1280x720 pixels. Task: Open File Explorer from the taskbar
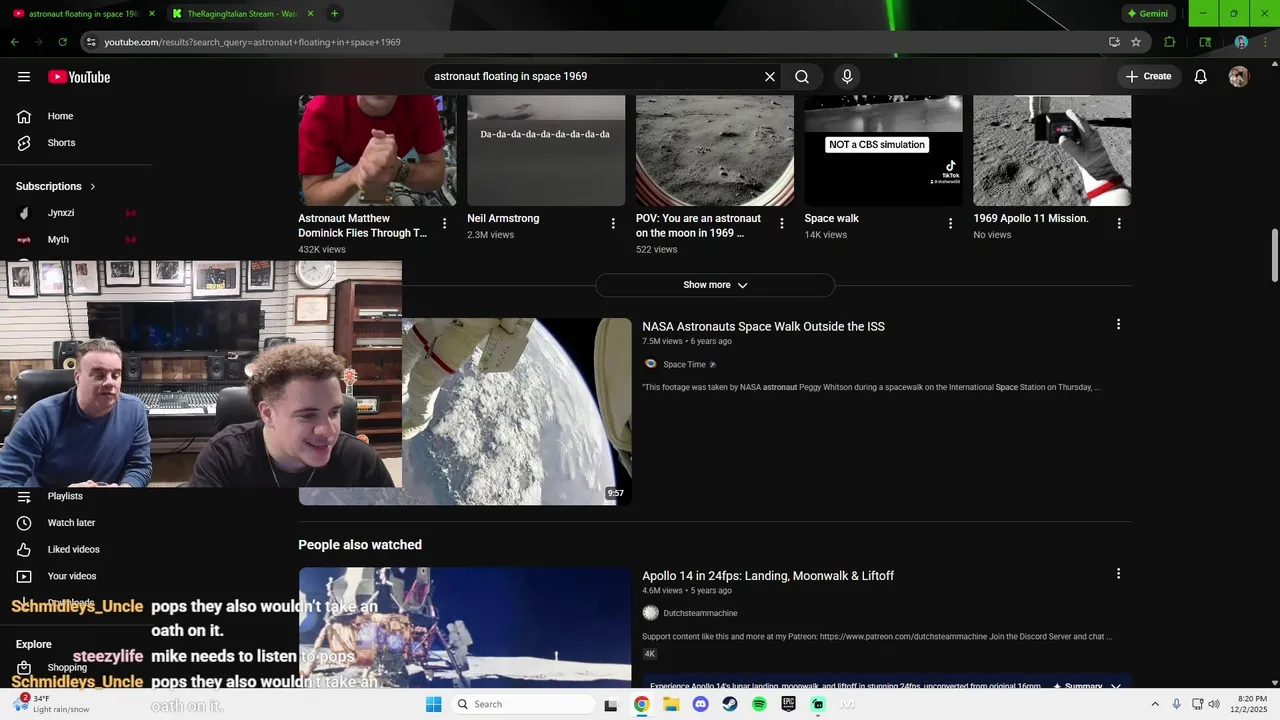coord(671,704)
